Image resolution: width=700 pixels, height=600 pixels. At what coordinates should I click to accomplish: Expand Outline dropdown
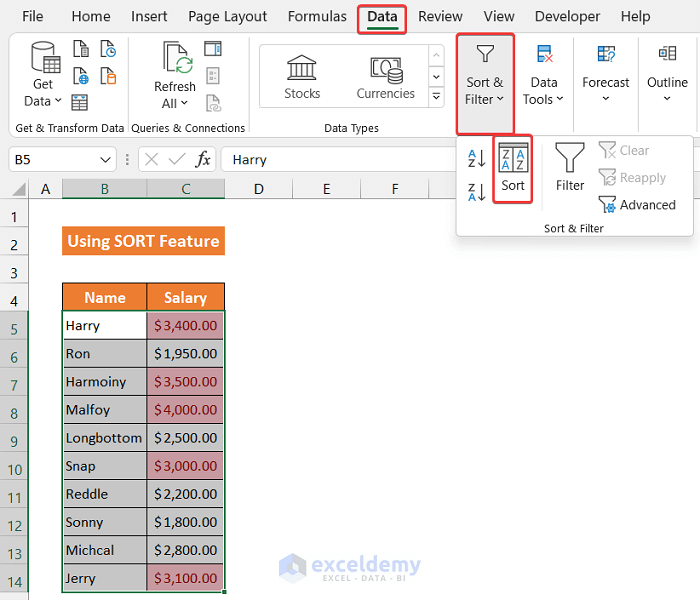(x=667, y=75)
